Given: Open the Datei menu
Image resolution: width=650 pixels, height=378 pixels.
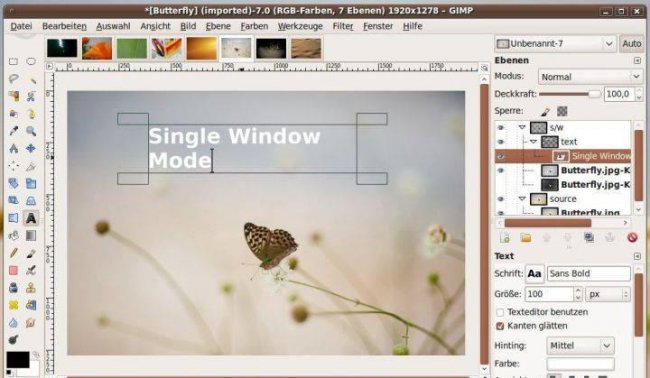Looking at the screenshot, I should 21,26.
